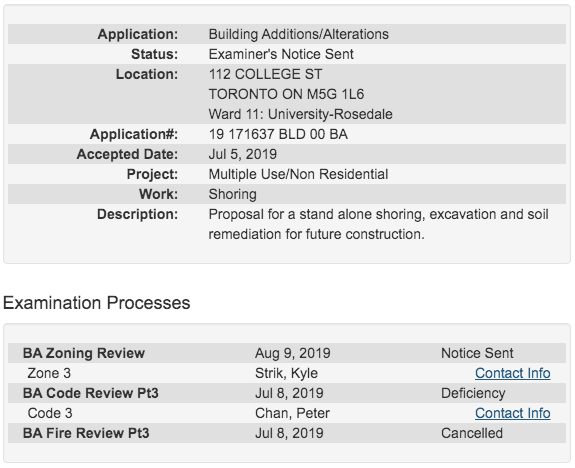Click the Accepted Date value Jul 5, 2019

(x=242, y=154)
